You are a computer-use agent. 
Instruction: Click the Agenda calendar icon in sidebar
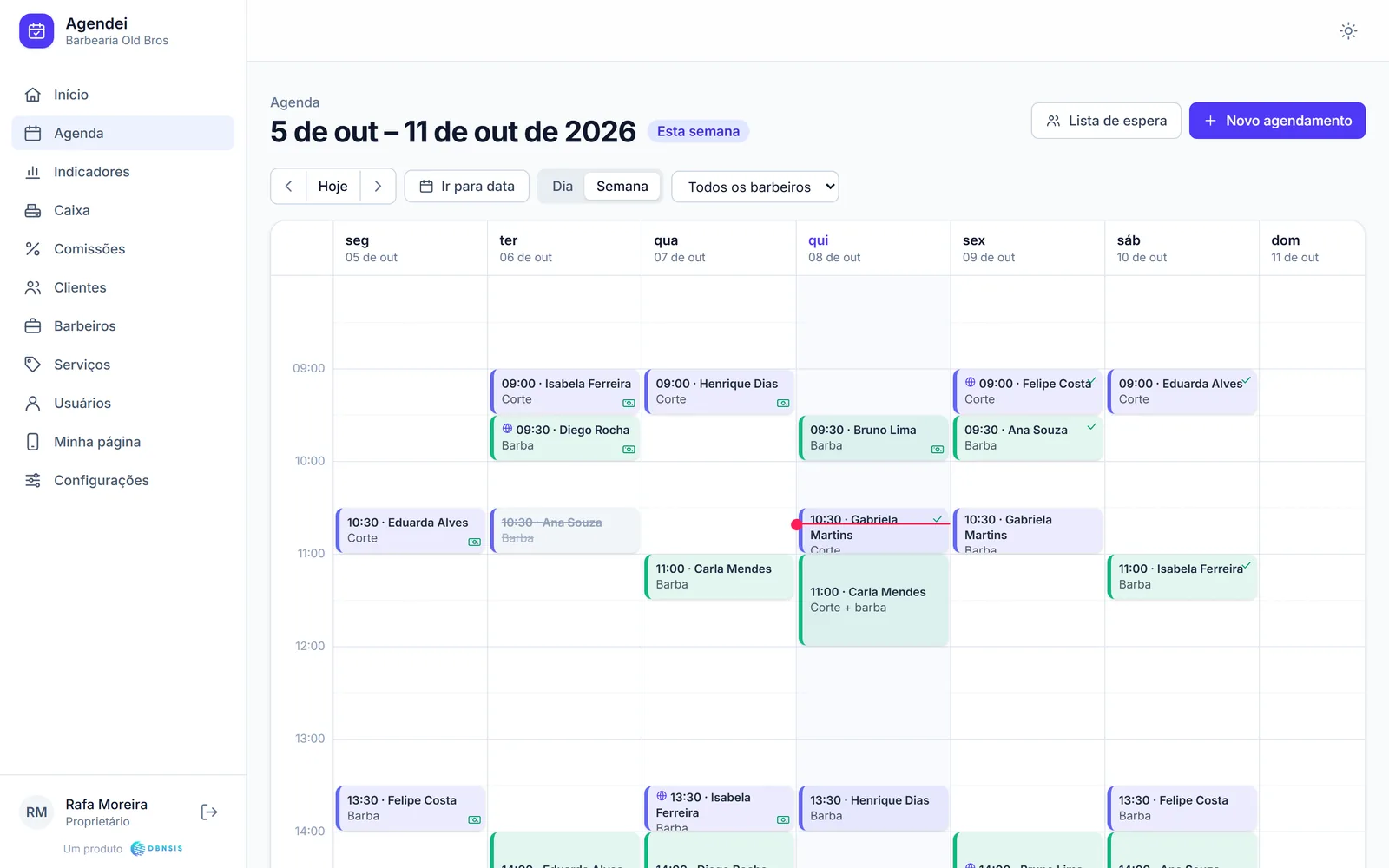pyautogui.click(x=33, y=133)
